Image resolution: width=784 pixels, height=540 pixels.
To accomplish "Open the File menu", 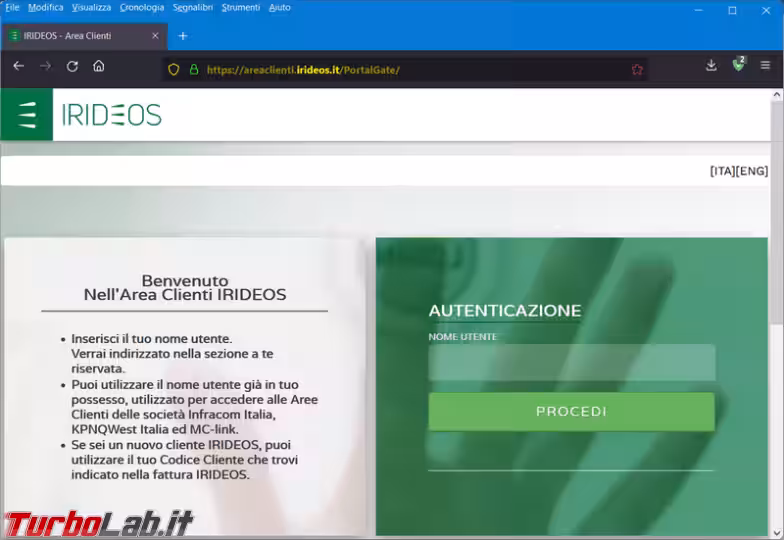I will tap(12, 7).
